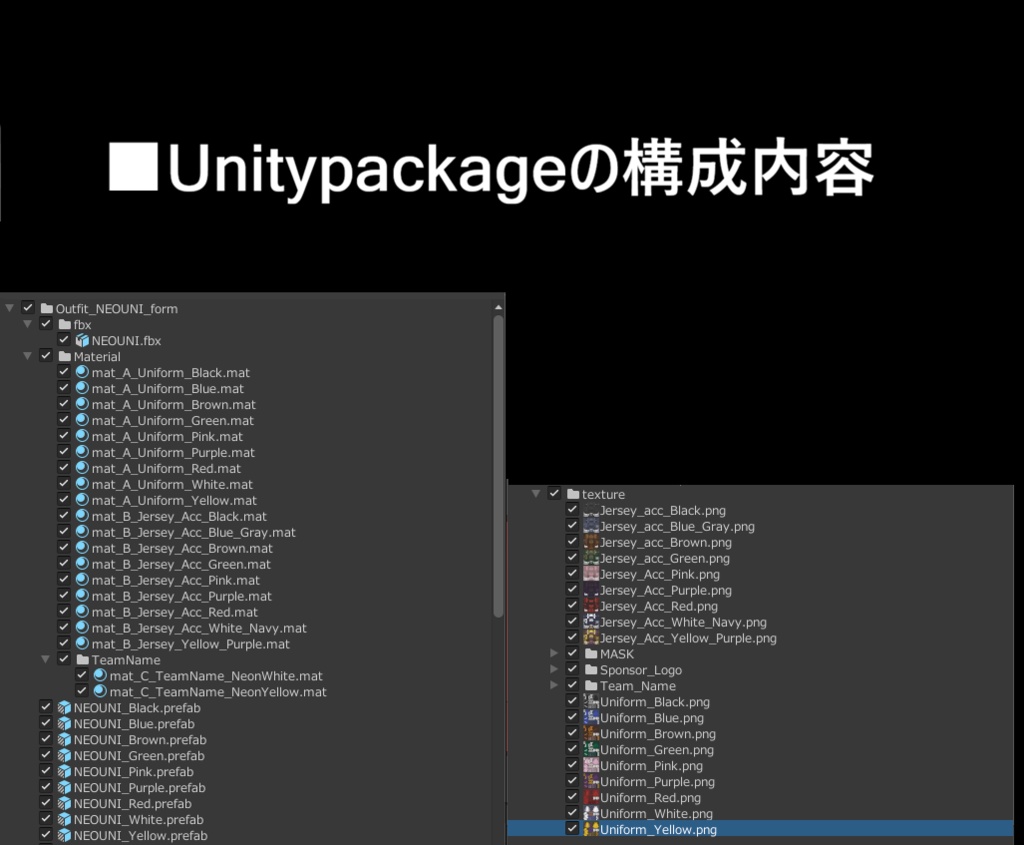Image resolution: width=1024 pixels, height=845 pixels.
Task: Toggle the mat_B_Jersey_Acc_Red.mat checkbox
Action: 63,611
